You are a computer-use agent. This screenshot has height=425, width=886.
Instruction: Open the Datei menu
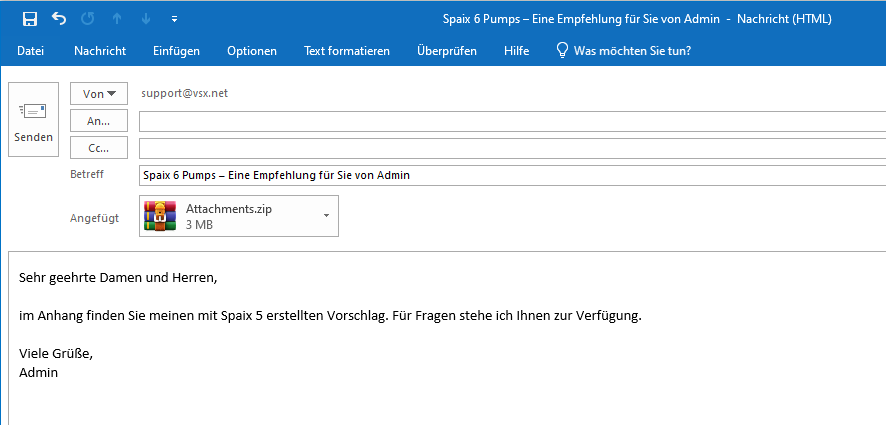31,51
